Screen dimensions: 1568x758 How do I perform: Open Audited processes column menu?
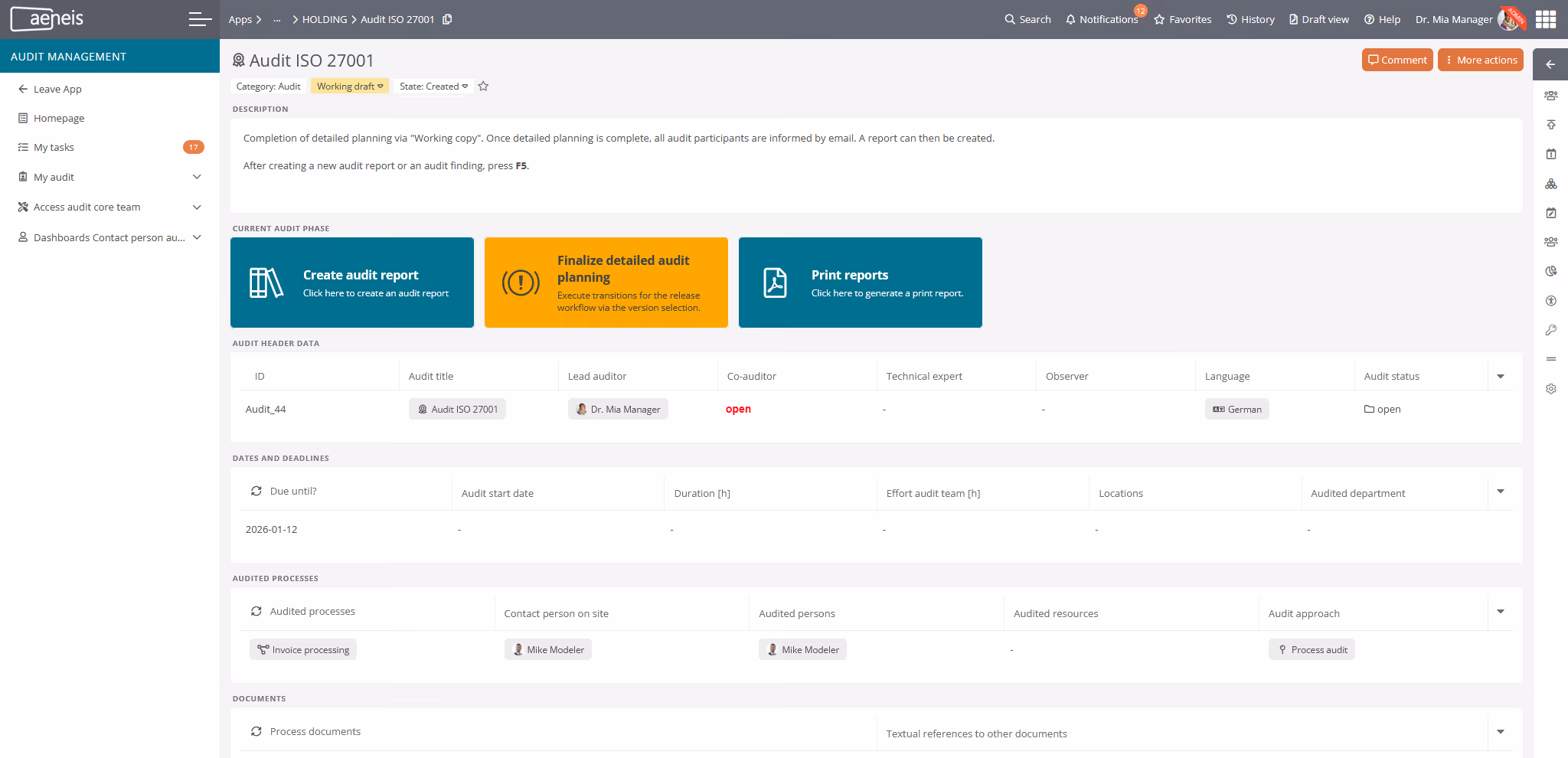1501,611
